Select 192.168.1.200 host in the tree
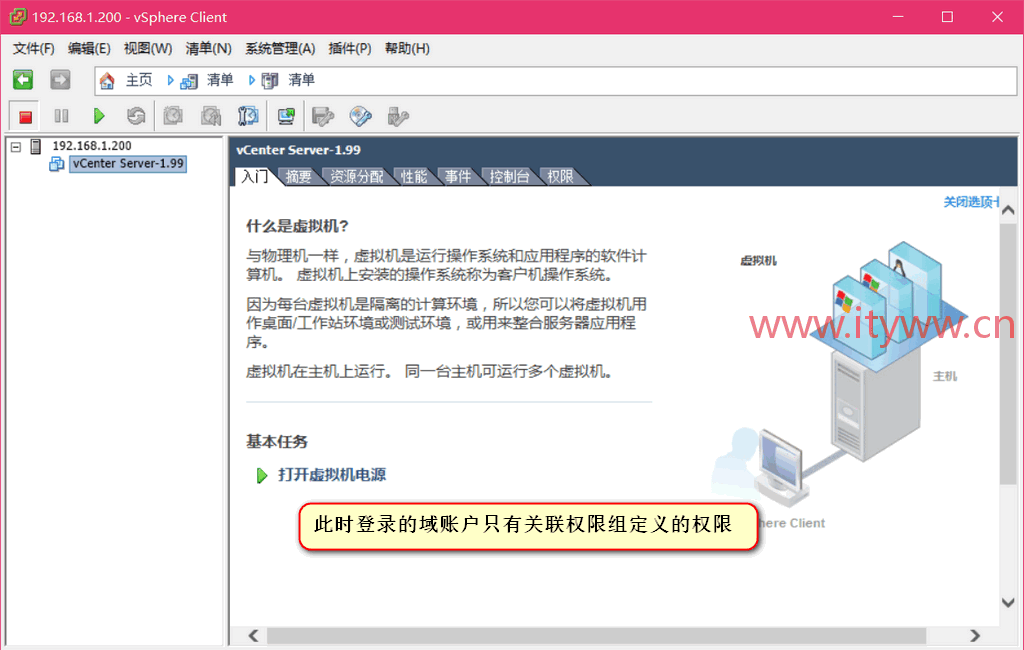Screen dimensions: 1024x650 [92, 146]
